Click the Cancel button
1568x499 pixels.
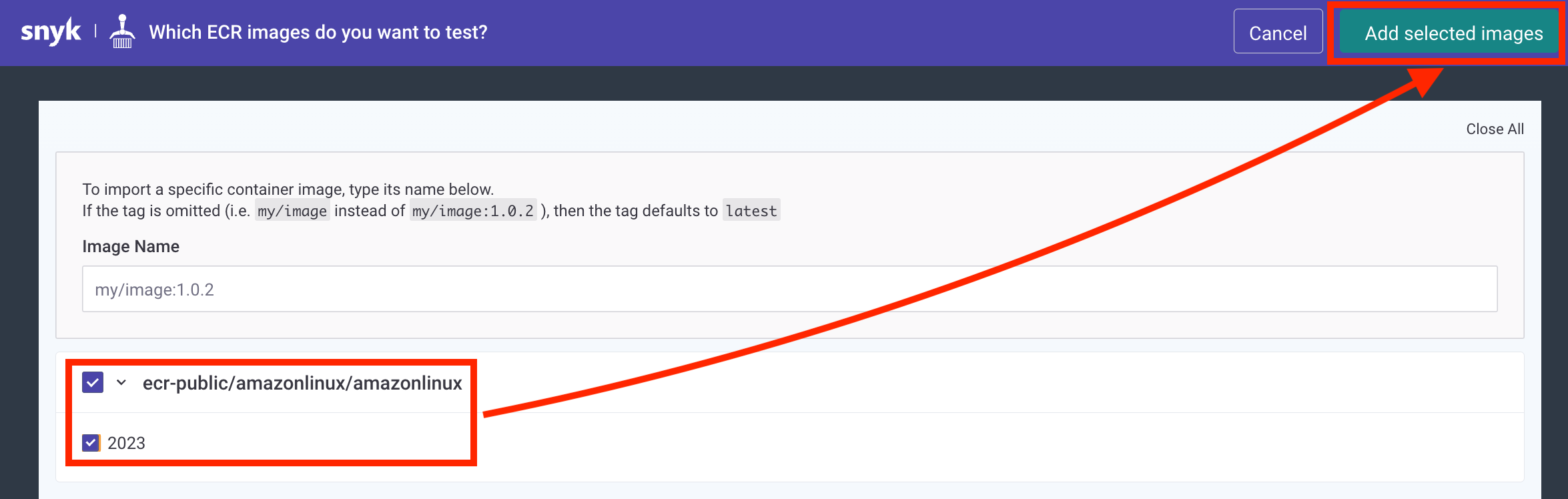click(1278, 31)
